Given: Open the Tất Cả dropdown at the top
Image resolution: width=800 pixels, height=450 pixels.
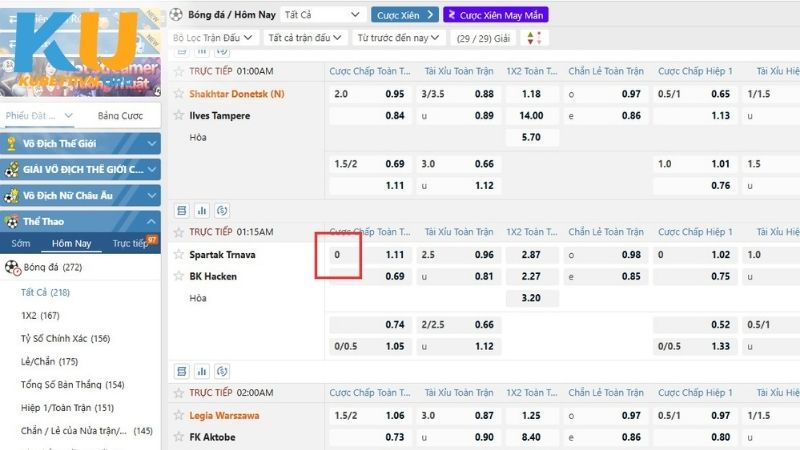Looking at the screenshot, I should coord(322,15).
